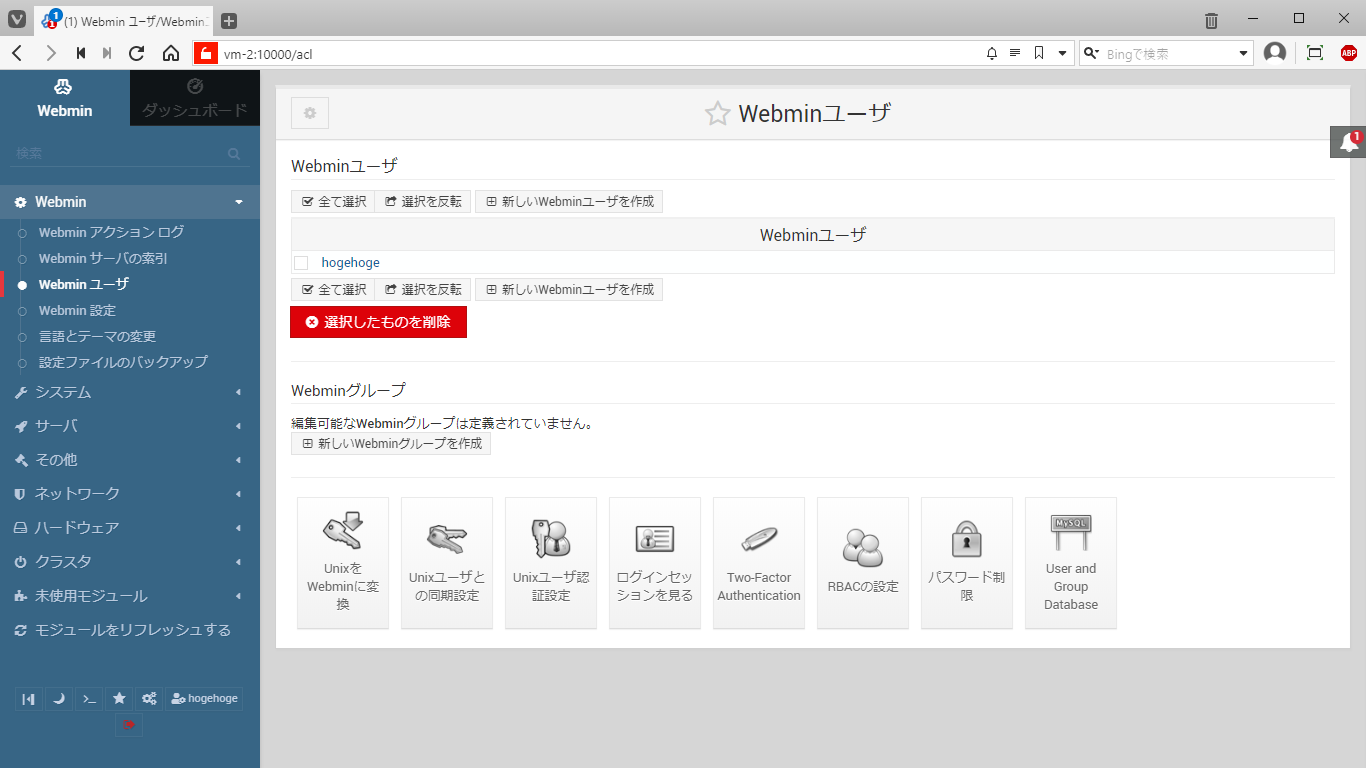Reload the page in the browser toolbar
Image resolution: width=1366 pixels, height=768 pixels.
137,53
